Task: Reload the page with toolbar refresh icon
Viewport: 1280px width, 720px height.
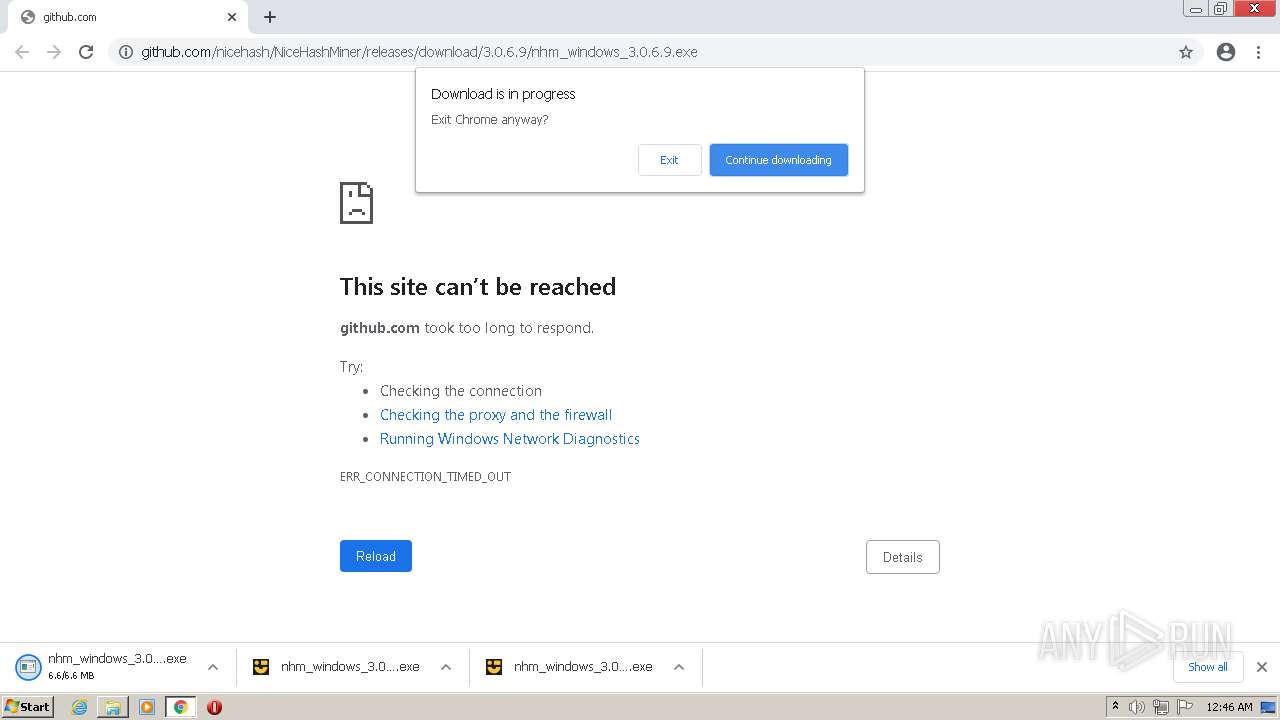Action: 86,52
